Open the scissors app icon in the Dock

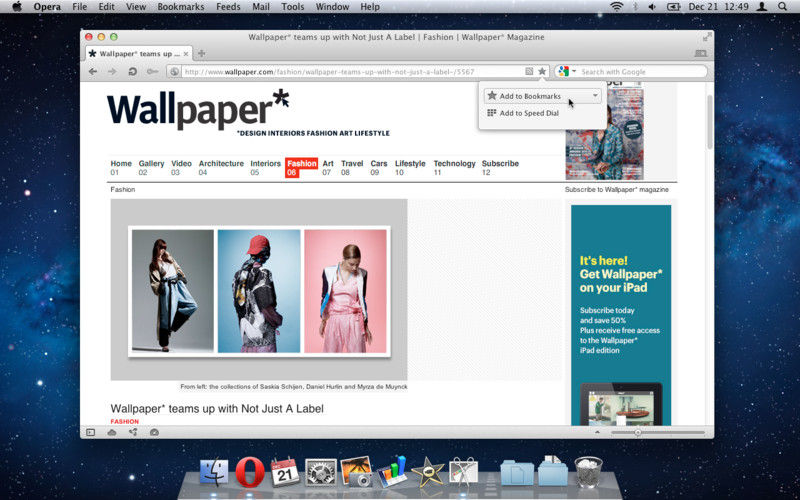coord(463,471)
